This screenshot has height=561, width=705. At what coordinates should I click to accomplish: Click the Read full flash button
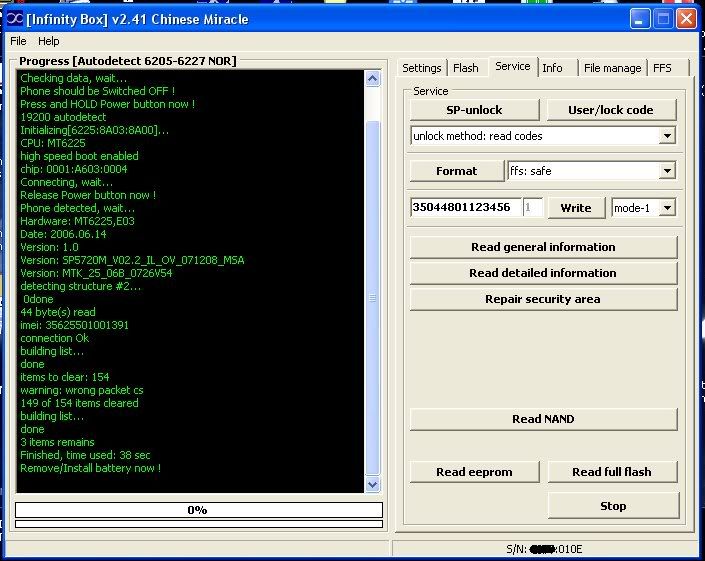coord(612,472)
